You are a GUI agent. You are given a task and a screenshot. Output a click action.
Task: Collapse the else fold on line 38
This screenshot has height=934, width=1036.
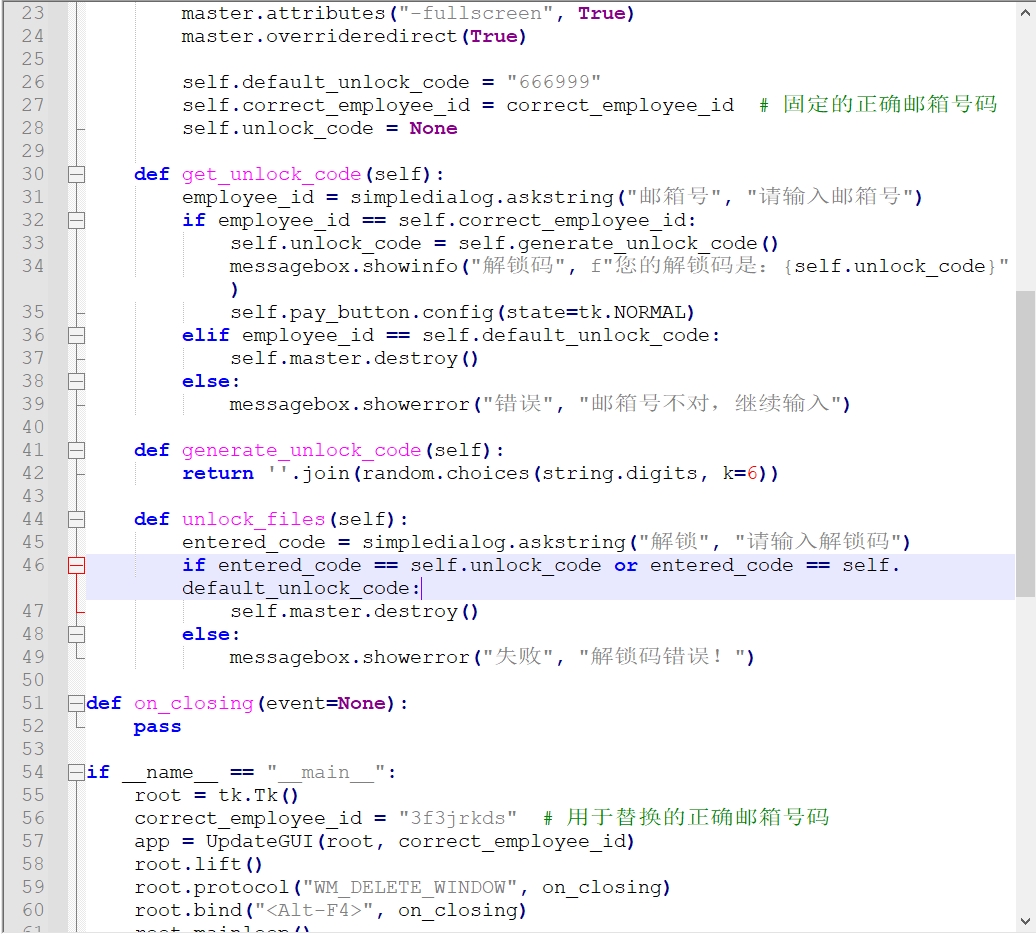tap(77, 382)
